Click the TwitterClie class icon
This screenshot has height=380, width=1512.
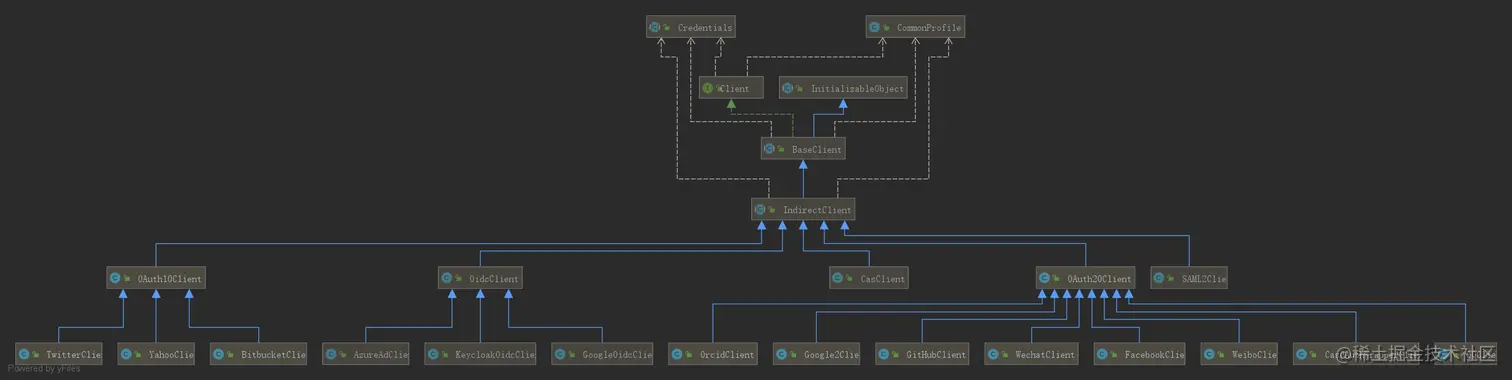click(23, 354)
